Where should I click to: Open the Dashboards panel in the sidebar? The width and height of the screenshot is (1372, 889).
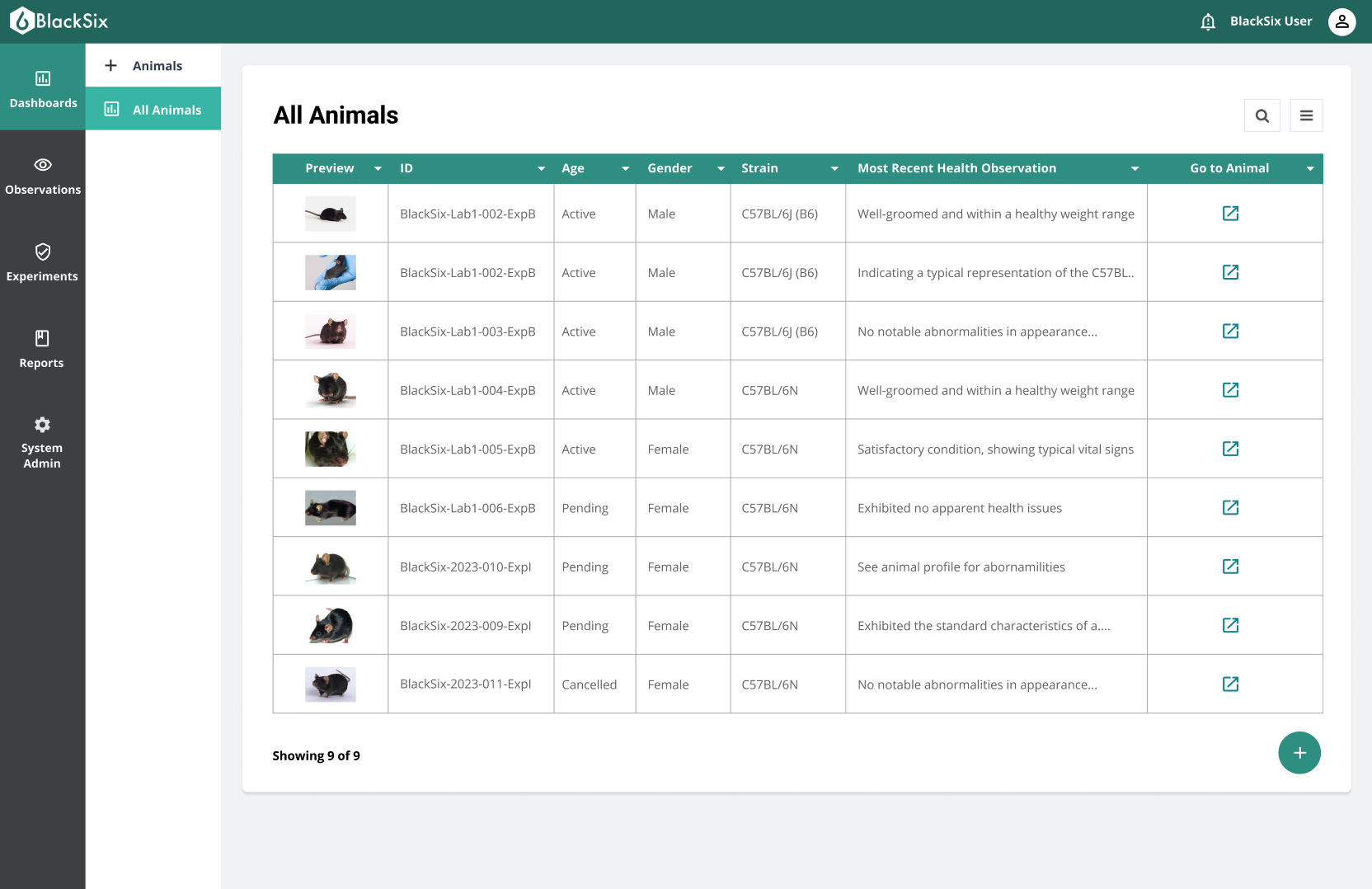(x=42, y=87)
